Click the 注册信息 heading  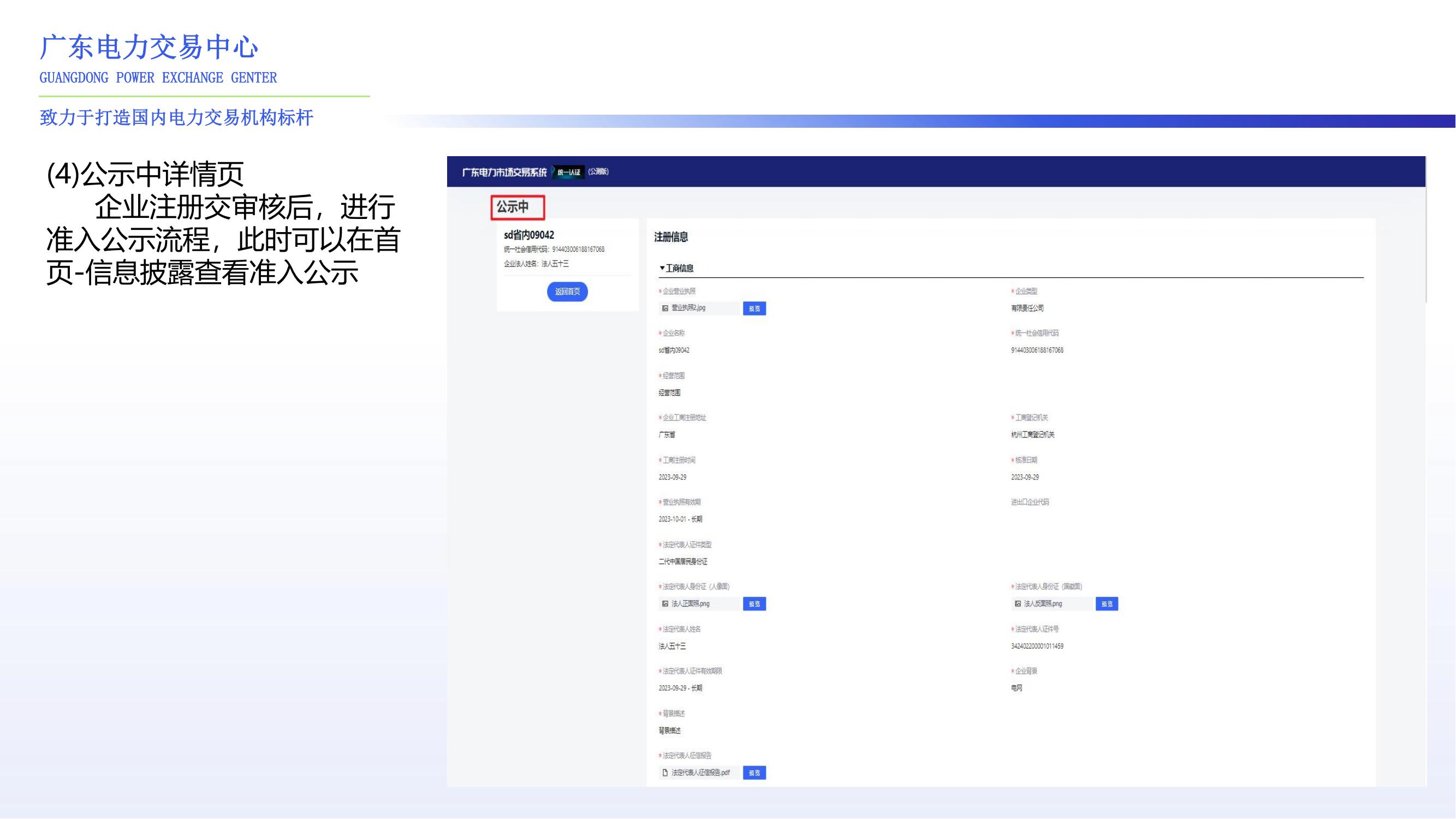click(x=671, y=237)
